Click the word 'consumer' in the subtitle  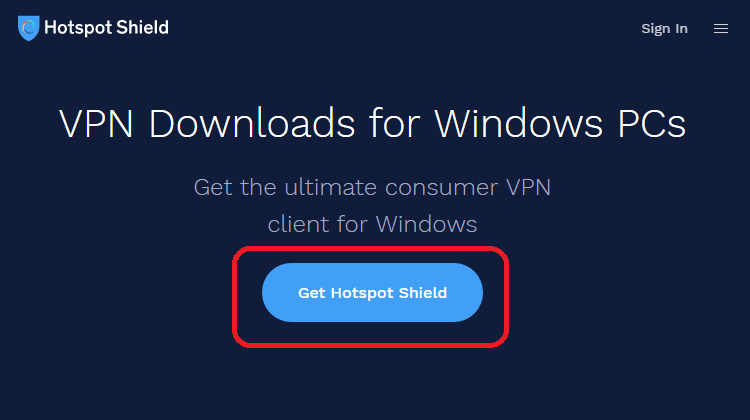pyautogui.click(x=441, y=188)
